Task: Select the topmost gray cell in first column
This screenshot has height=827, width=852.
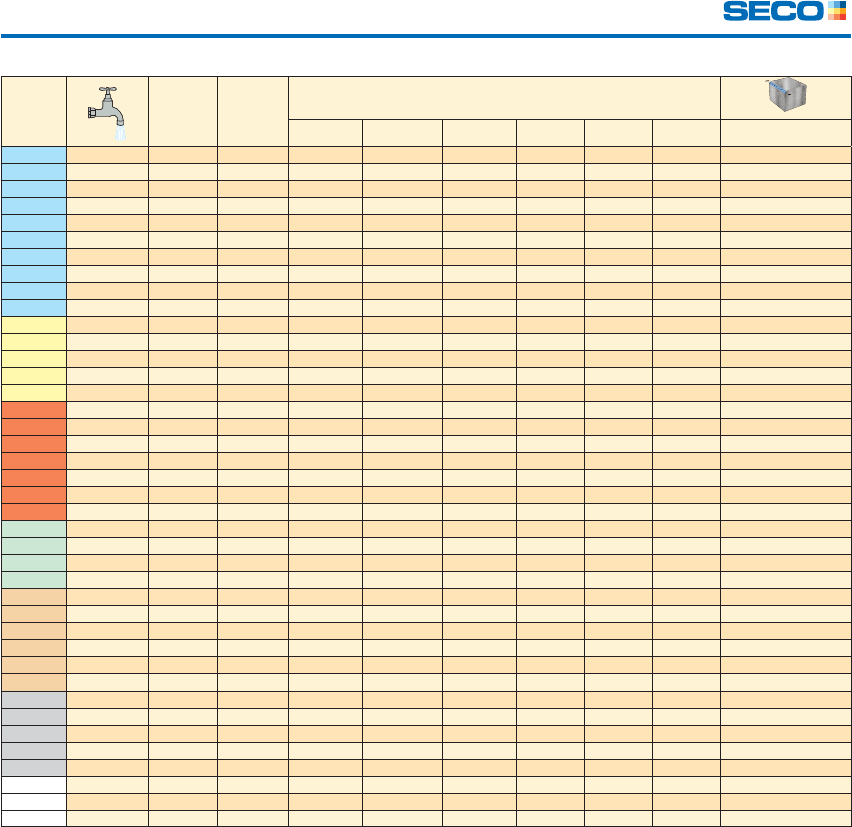Action: [x=34, y=699]
